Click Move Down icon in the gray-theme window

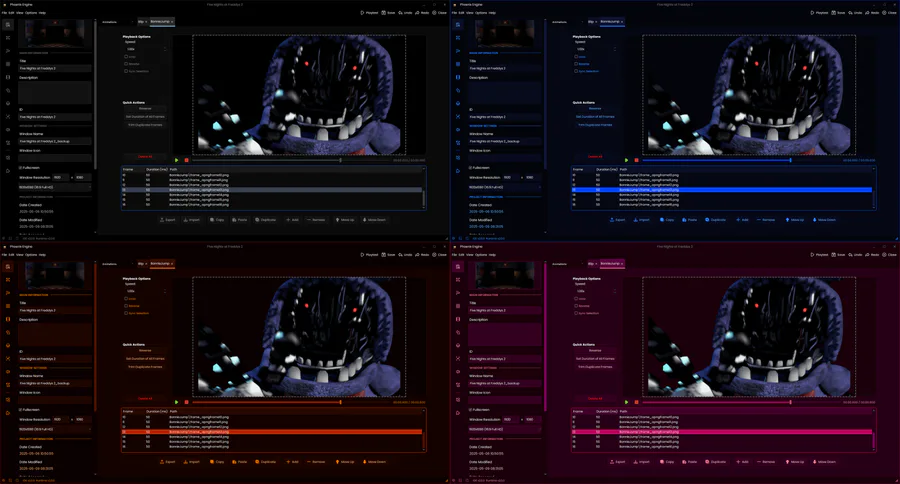[x=364, y=220]
